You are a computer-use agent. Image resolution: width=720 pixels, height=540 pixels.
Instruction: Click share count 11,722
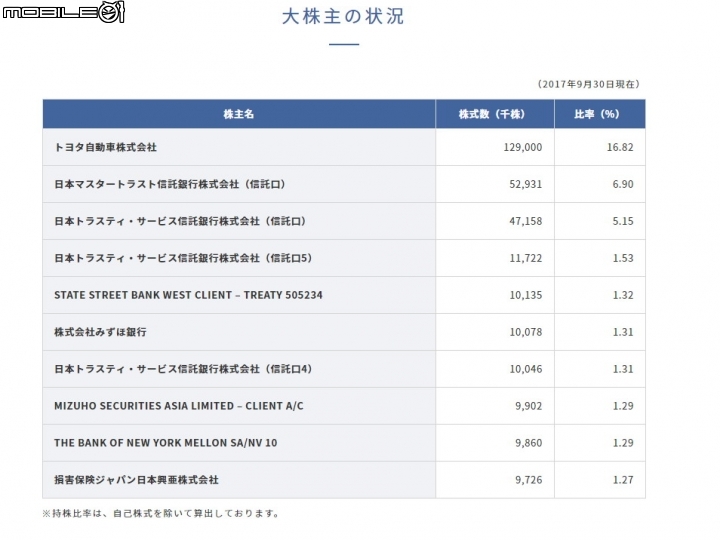[525, 258]
